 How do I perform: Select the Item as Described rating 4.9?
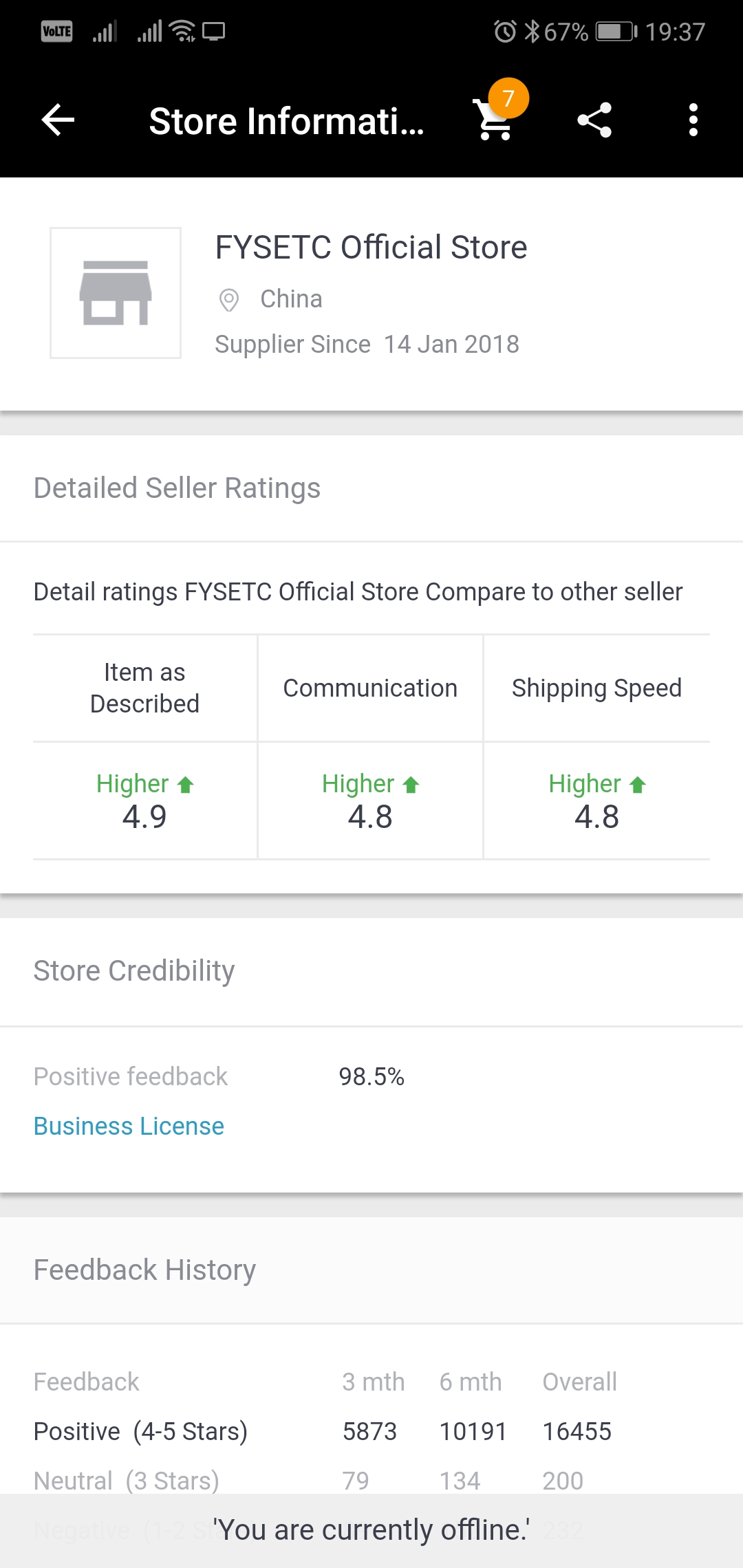tap(144, 801)
